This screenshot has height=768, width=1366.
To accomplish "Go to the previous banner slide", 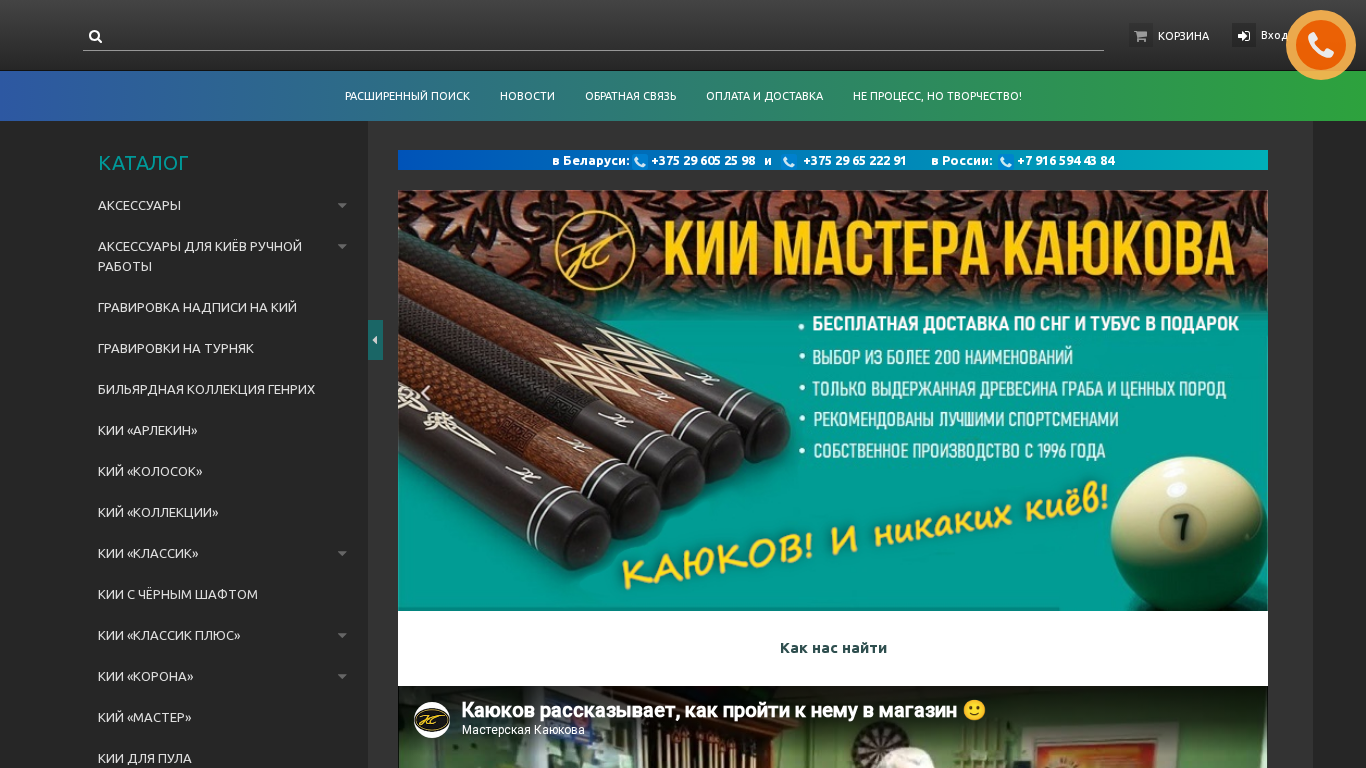I will coord(425,393).
